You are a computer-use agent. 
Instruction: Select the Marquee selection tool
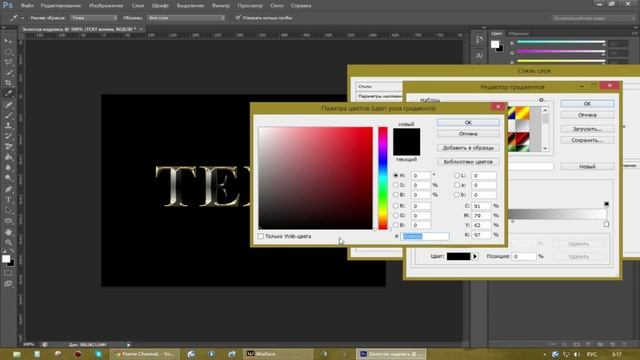click(8, 52)
